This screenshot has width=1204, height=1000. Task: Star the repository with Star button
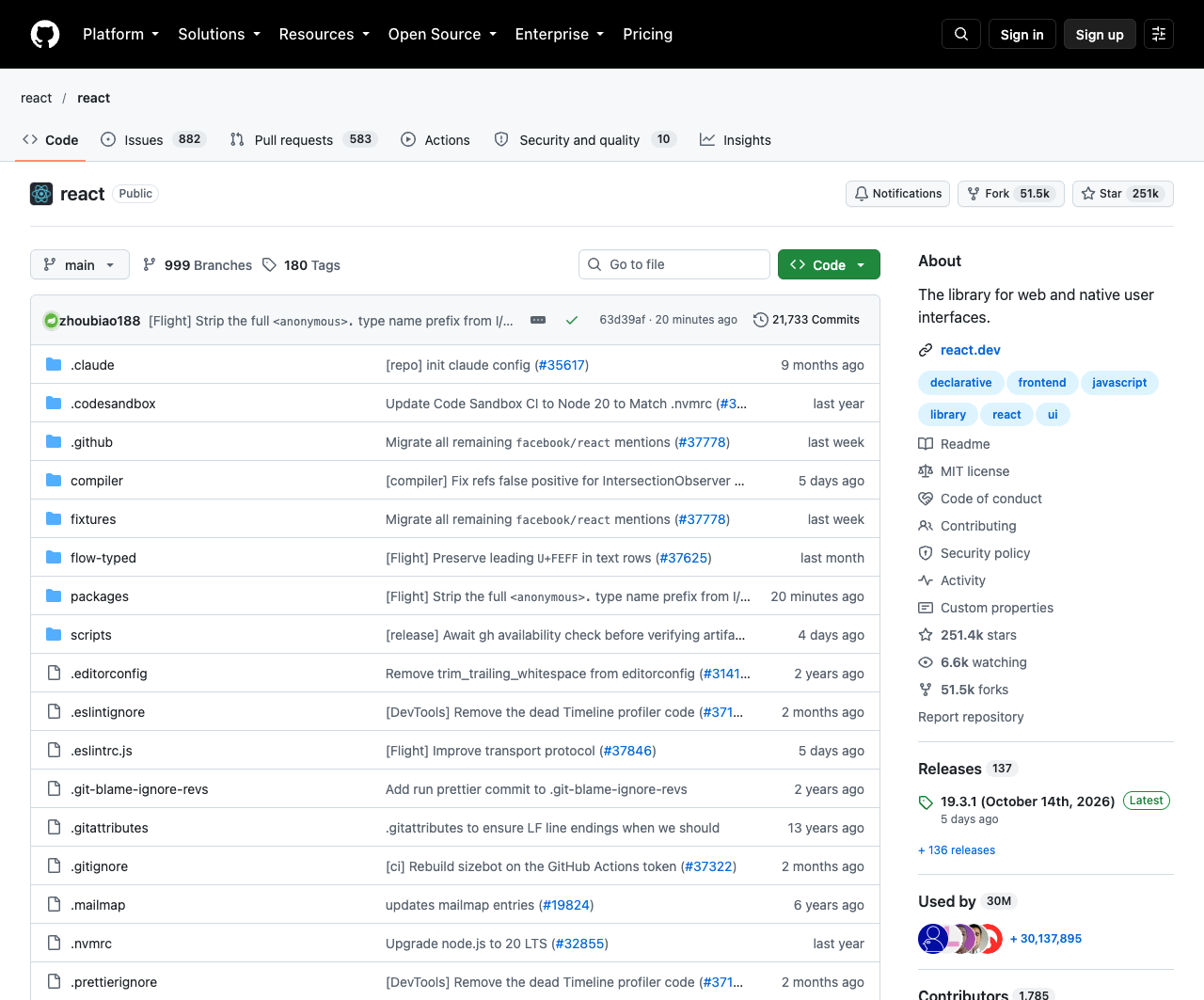[x=1123, y=194]
